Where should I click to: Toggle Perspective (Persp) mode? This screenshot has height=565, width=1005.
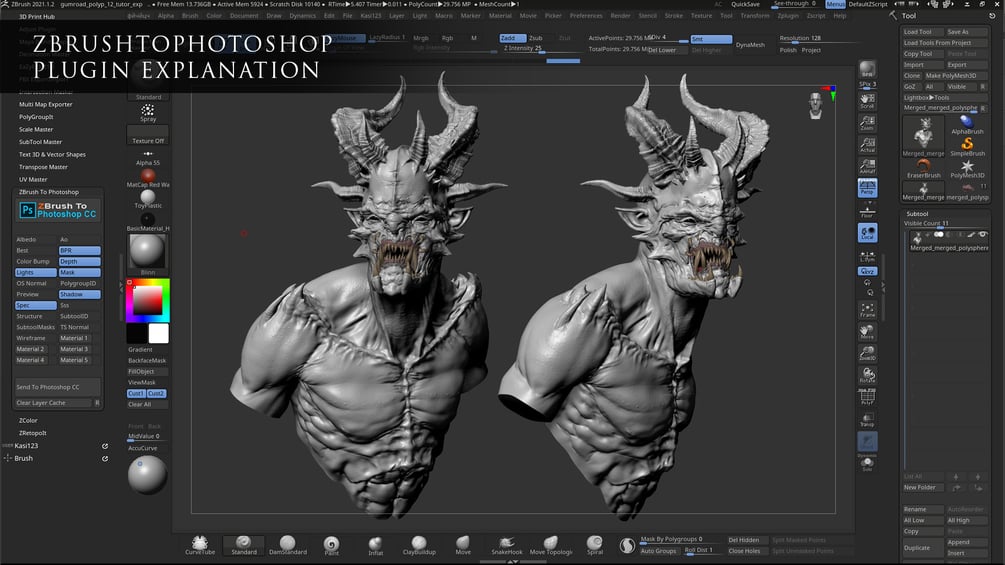coord(867,188)
